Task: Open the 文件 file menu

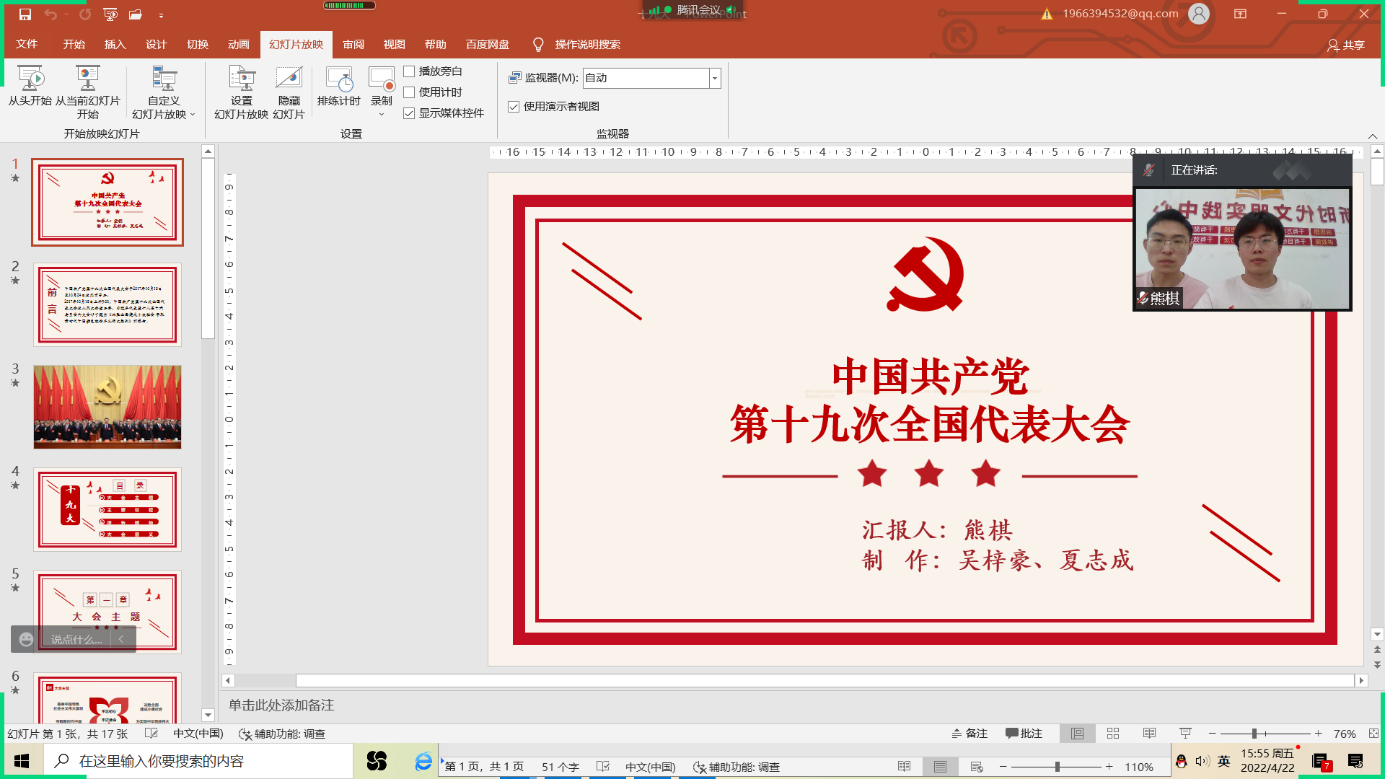Action: point(27,44)
